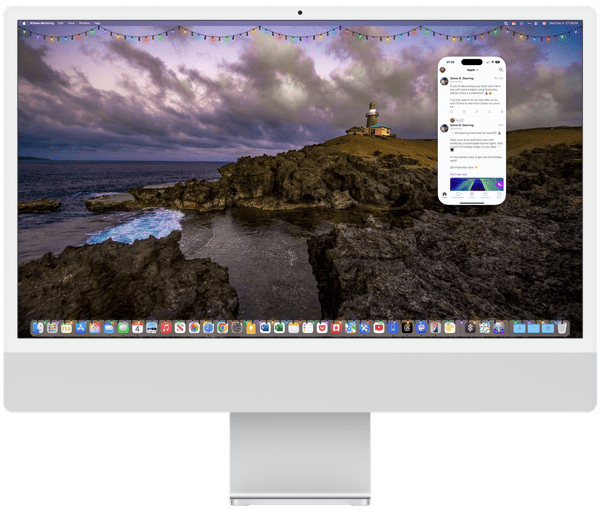Open Finder from the Dock

pyautogui.click(x=38, y=328)
